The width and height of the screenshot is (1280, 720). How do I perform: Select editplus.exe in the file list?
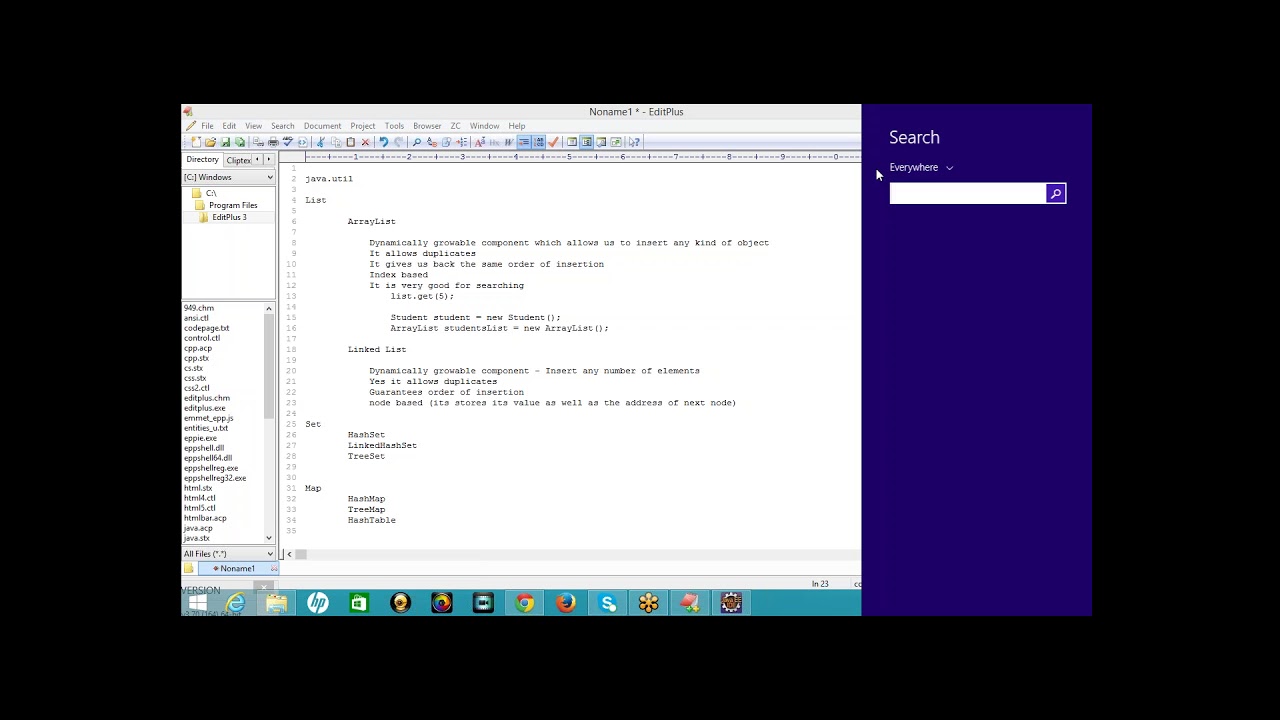[x=204, y=408]
